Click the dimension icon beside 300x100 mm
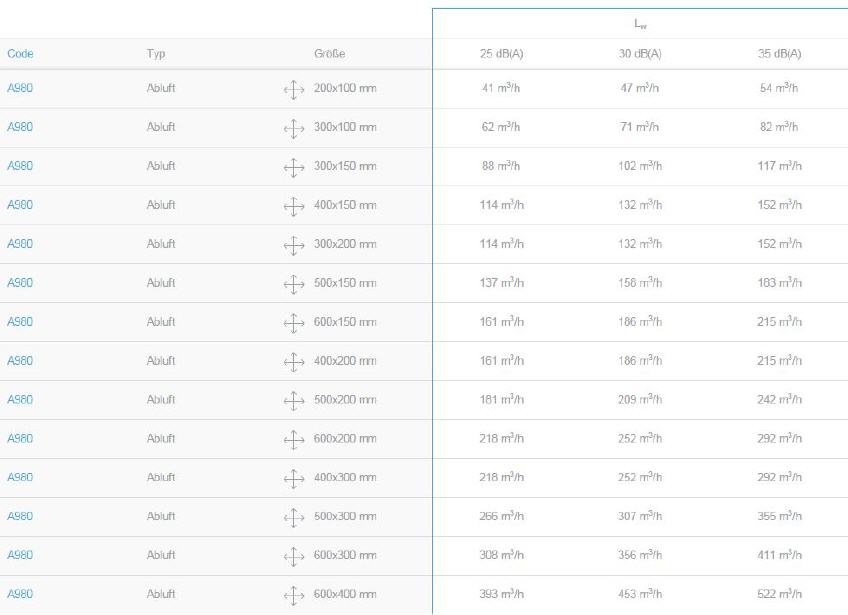This screenshot has width=848, height=615. point(294,129)
